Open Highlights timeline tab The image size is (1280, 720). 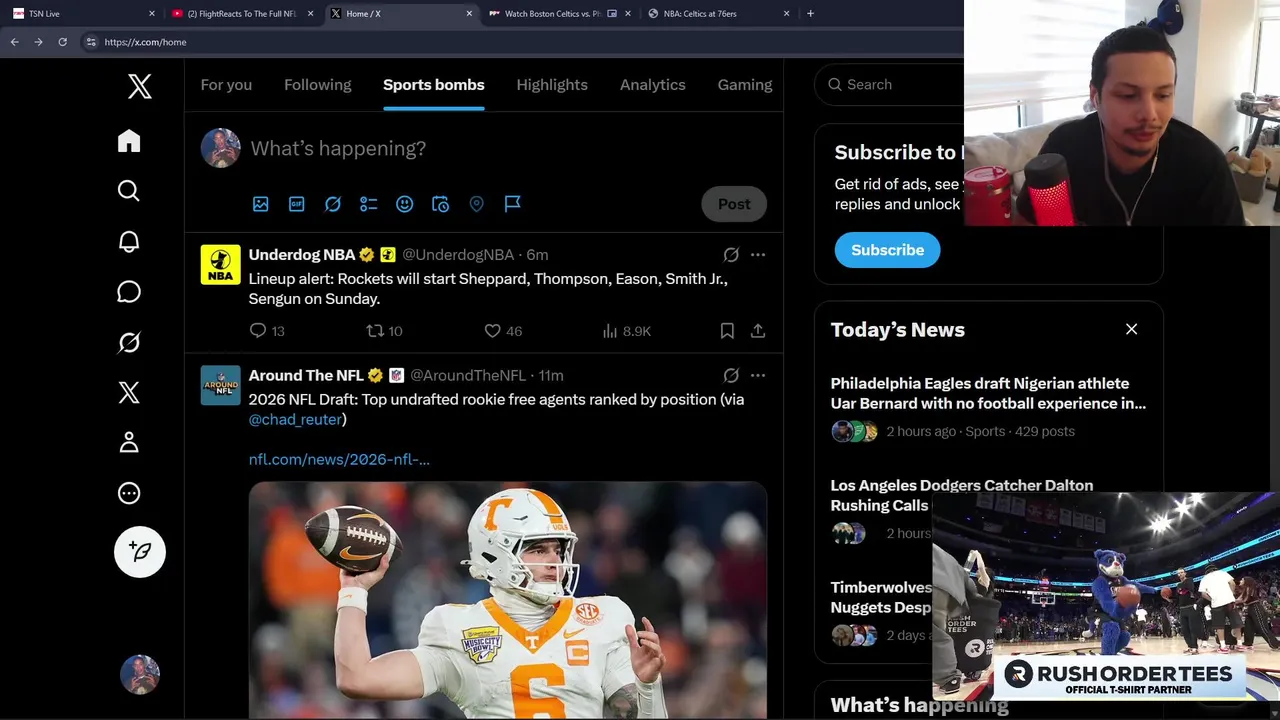552,85
